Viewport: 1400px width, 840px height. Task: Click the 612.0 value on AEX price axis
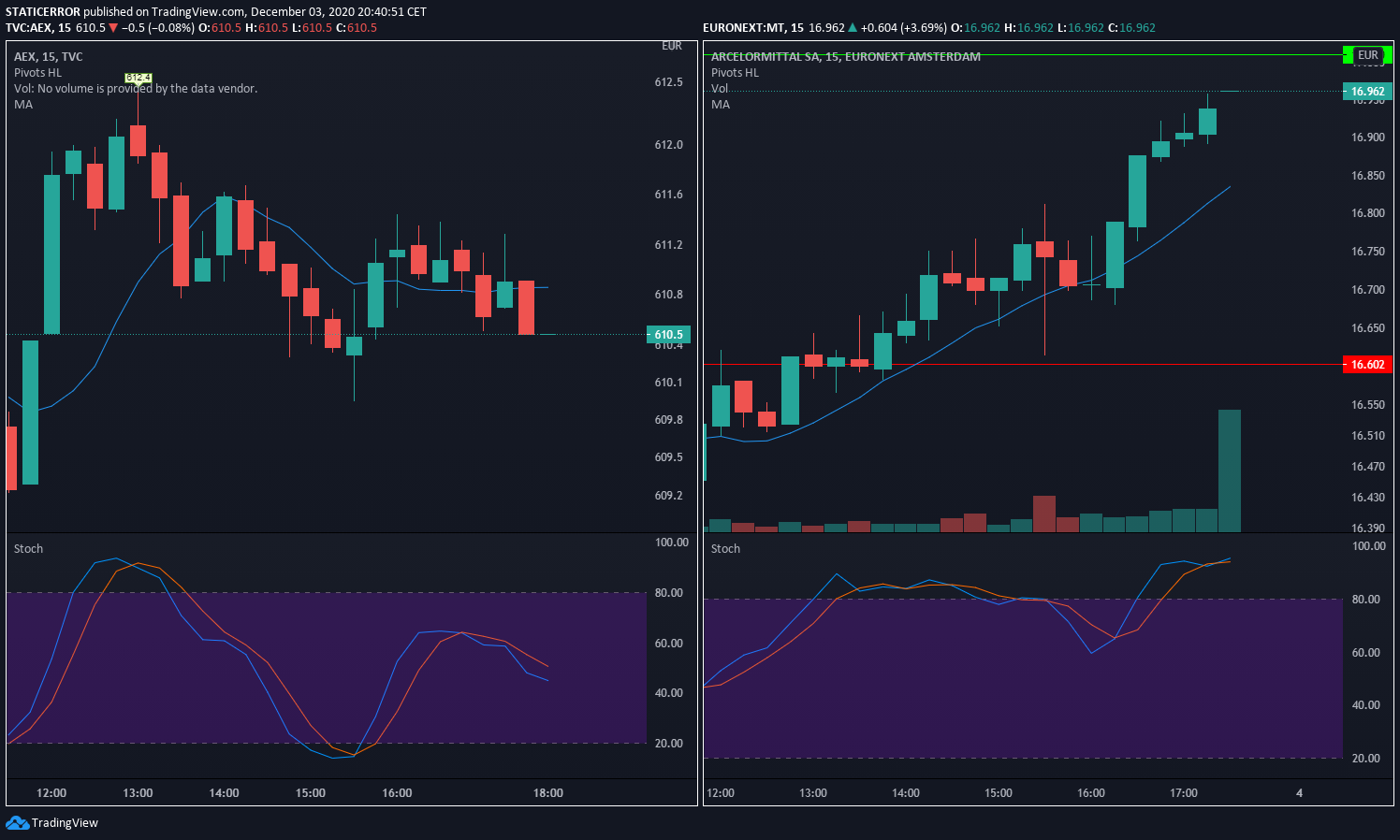click(668, 145)
